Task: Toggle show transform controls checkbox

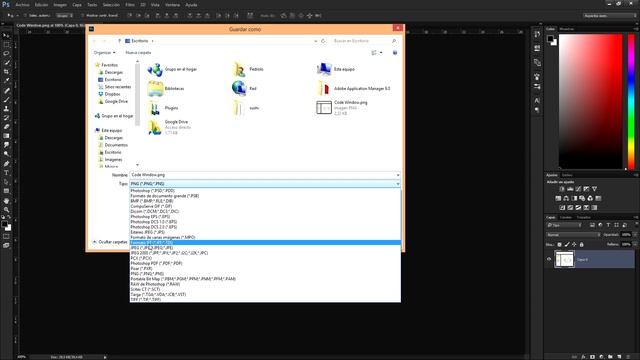Action: tap(82, 16)
